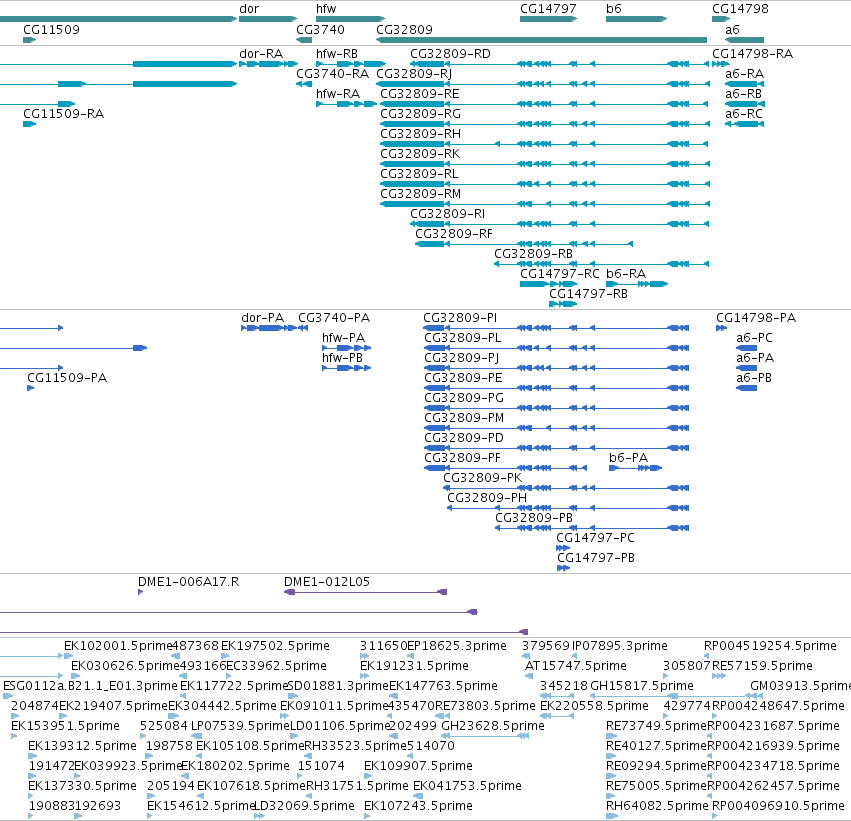Viewport: 851px width, 821px height.
Task: Click the CG14797-PB protein label
Action: point(596,558)
